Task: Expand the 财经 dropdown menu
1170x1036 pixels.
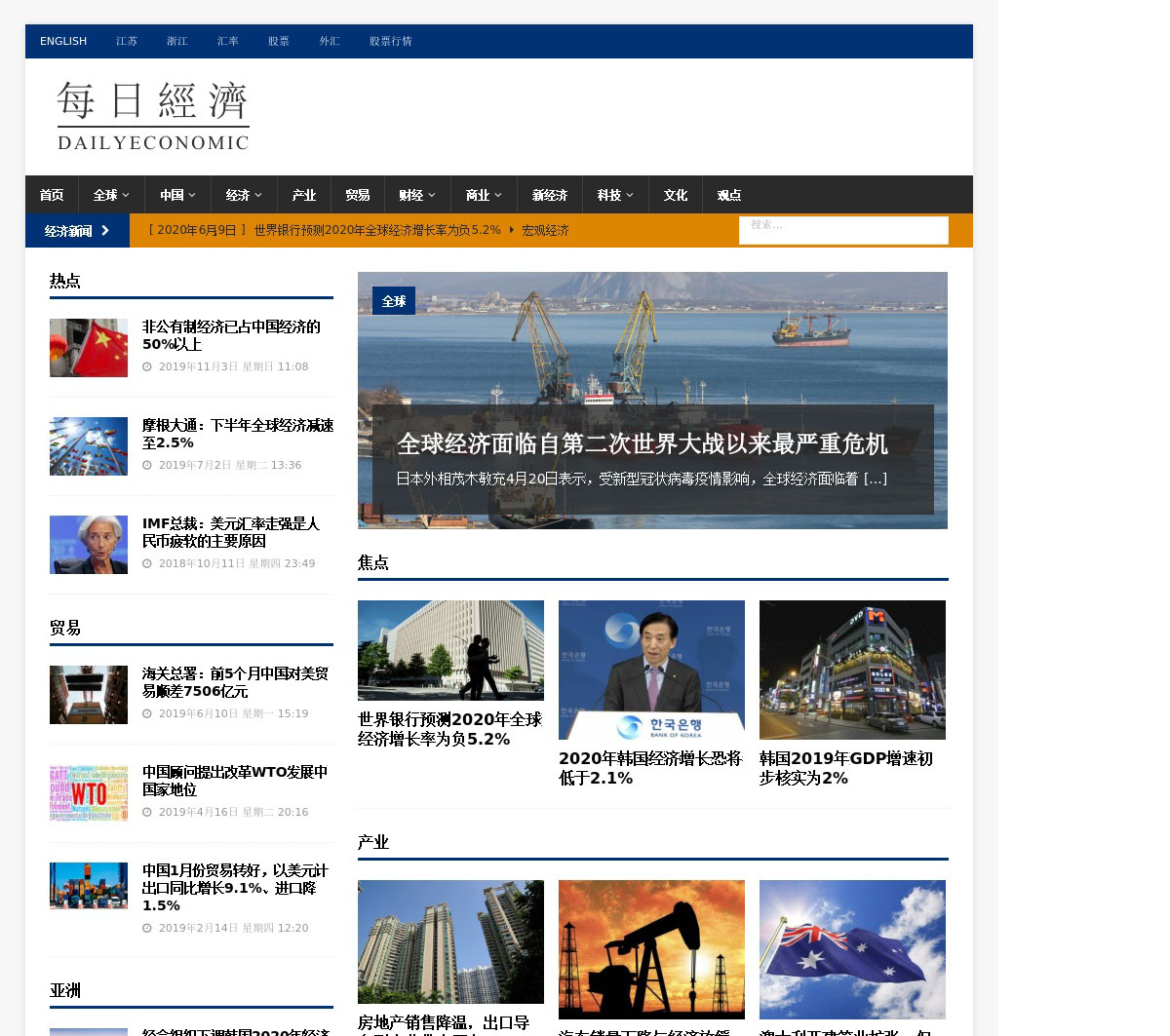Action: pyautogui.click(x=416, y=195)
